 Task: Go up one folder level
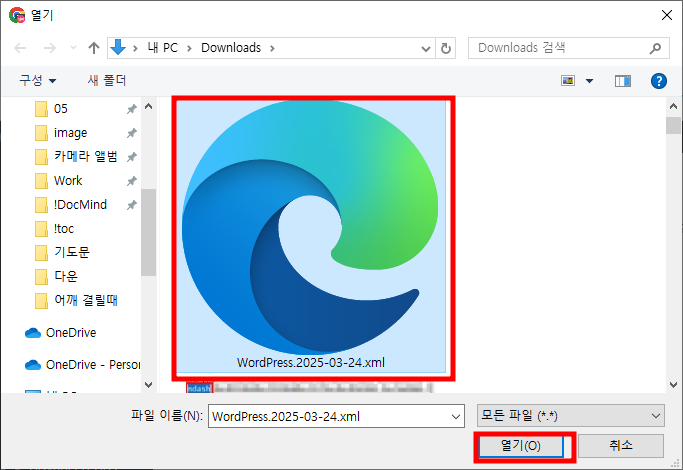click(94, 48)
